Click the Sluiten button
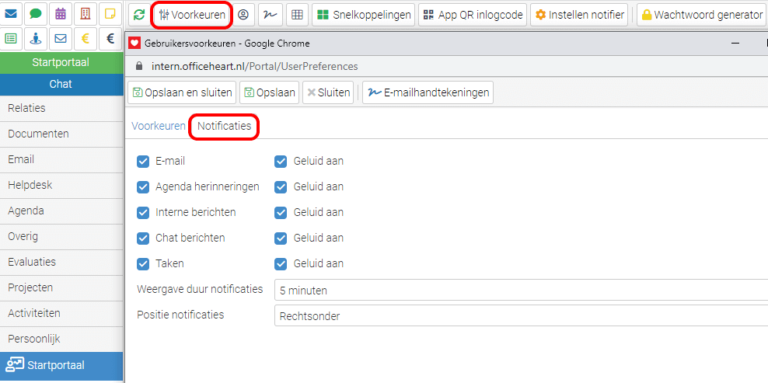This screenshot has height=383, width=768. 328,93
